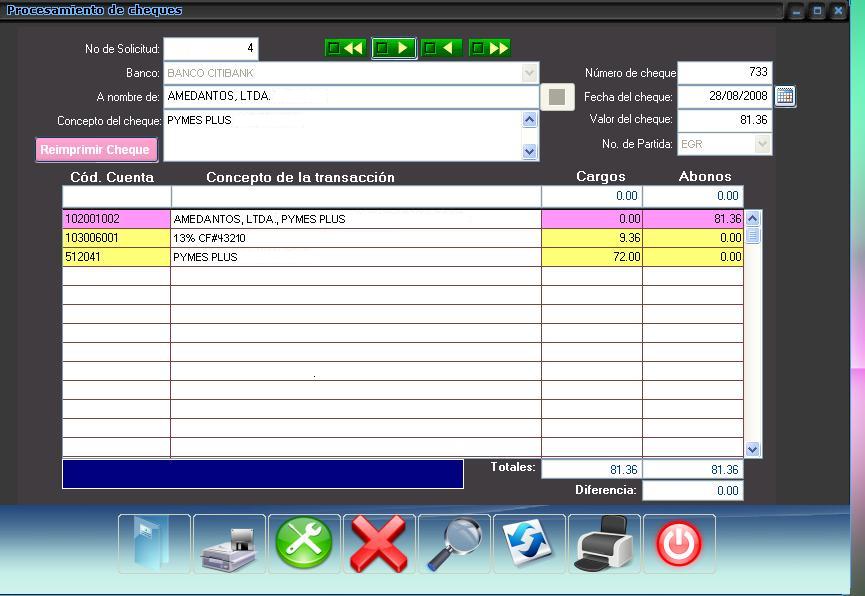The width and height of the screenshot is (865, 596).
Task: Click the dark blue status box
Action: [x=263, y=474]
